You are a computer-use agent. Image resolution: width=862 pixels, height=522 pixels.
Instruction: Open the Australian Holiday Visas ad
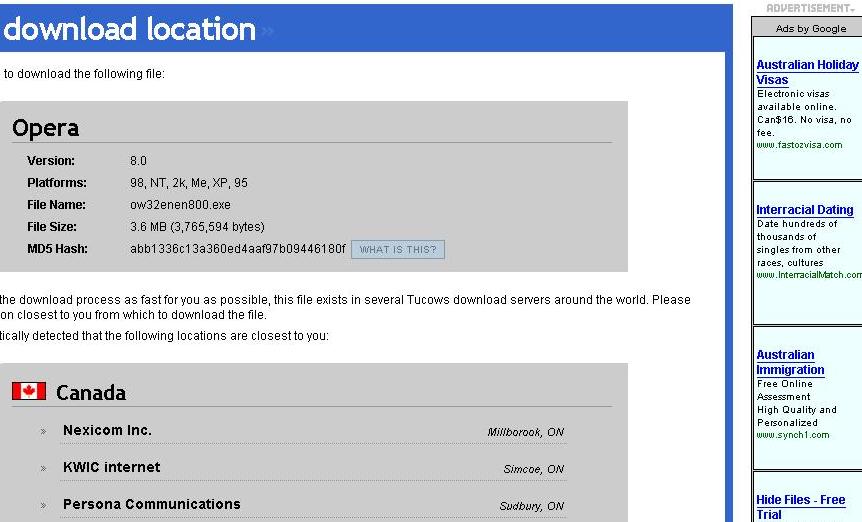[807, 72]
